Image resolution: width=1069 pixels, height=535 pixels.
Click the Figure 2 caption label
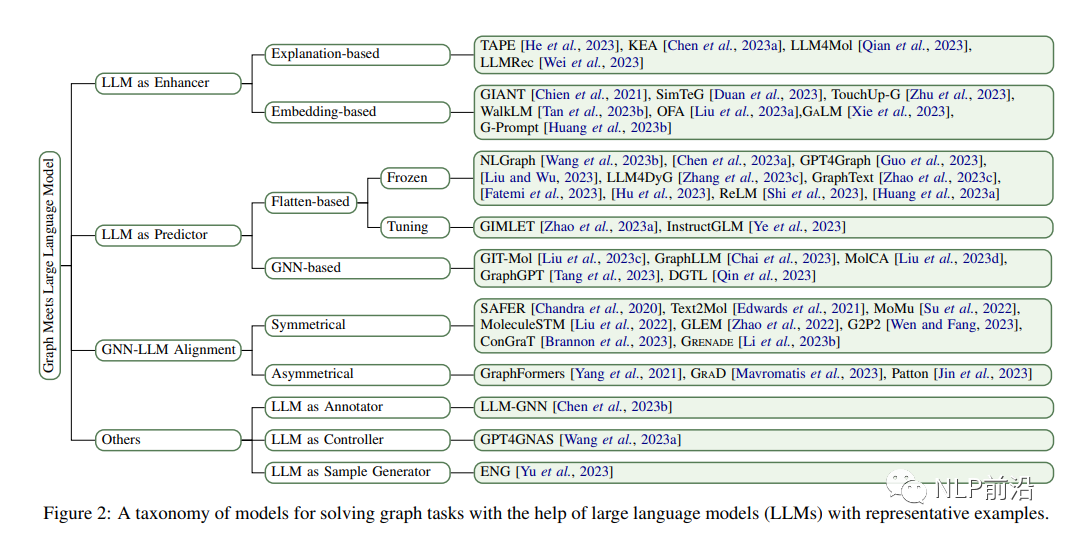78,513
